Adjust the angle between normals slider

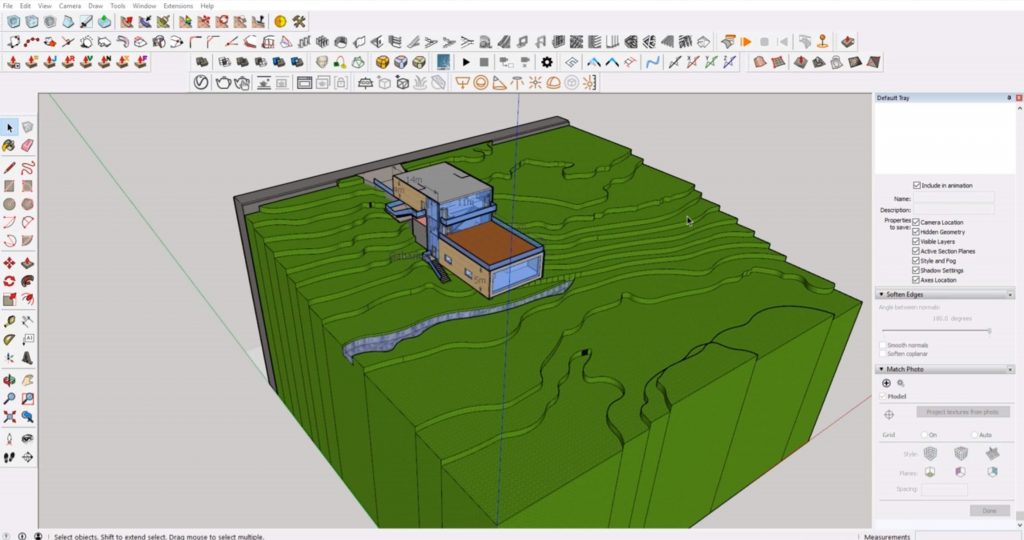(989, 331)
